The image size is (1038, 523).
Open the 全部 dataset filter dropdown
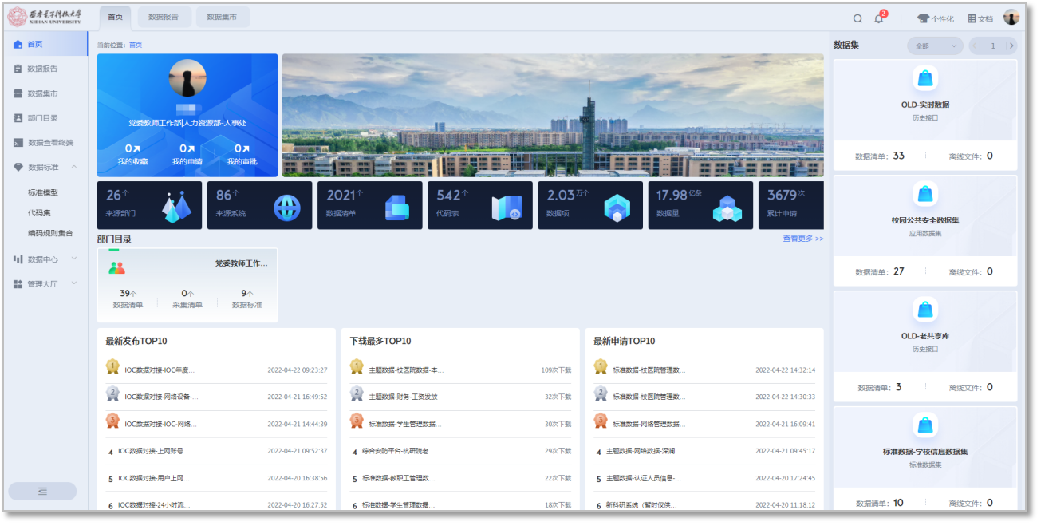(935, 46)
